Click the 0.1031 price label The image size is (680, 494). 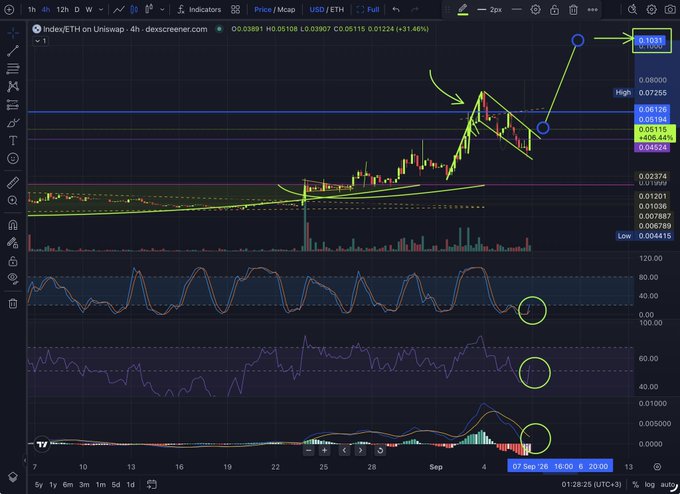click(x=651, y=40)
